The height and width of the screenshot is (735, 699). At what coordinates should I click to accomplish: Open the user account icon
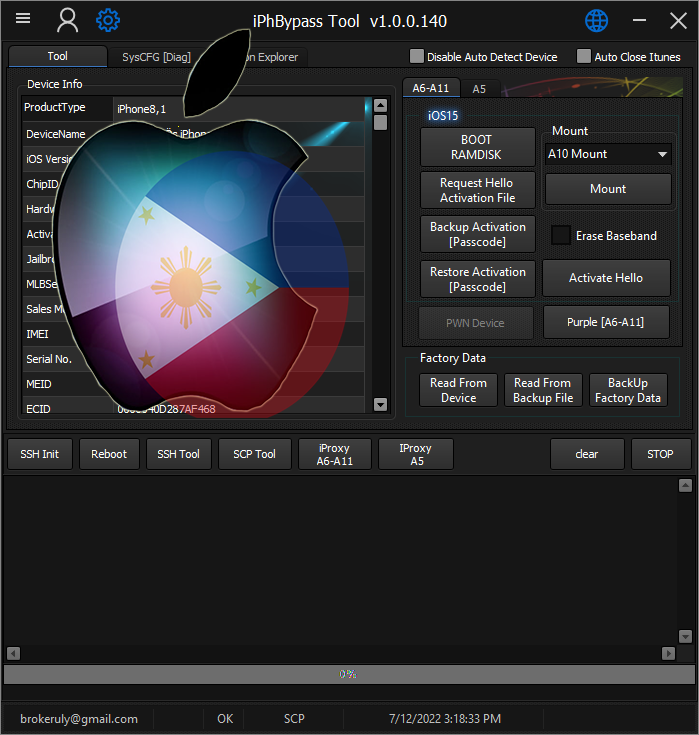point(68,21)
